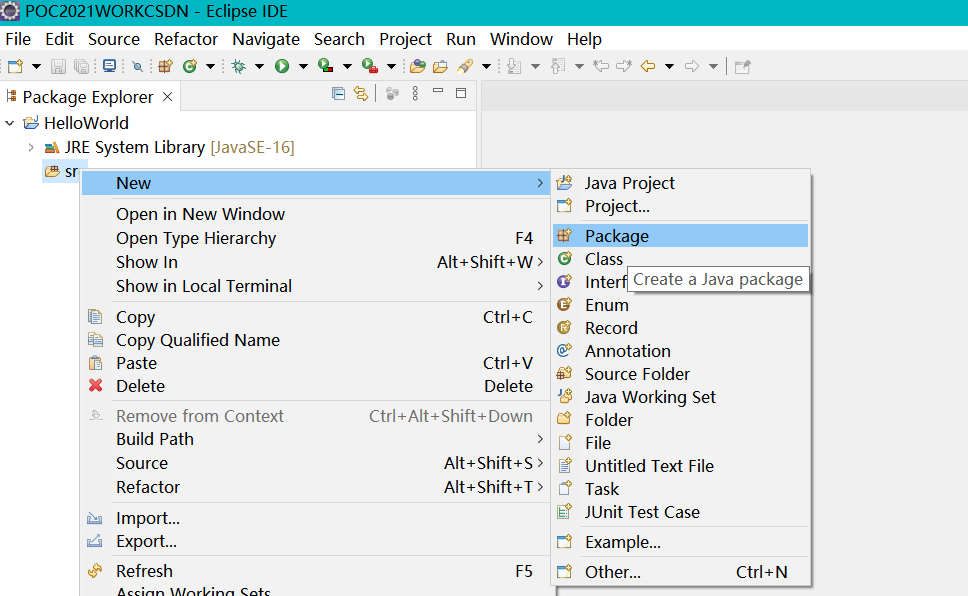Choose Record from the New submenu
The width and height of the screenshot is (968, 596).
pyautogui.click(x=680, y=328)
